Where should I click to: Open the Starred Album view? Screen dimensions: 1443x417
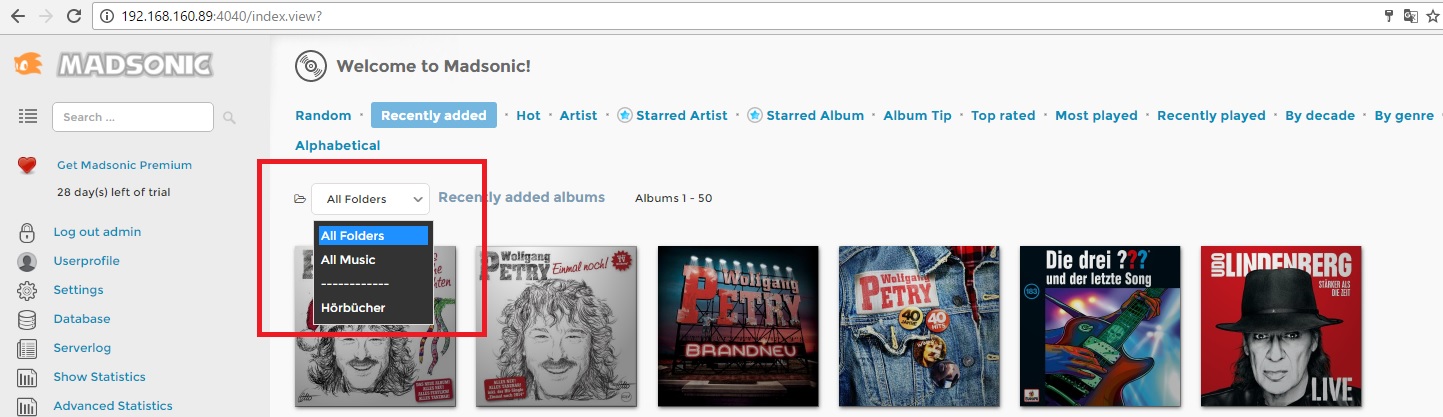click(814, 116)
